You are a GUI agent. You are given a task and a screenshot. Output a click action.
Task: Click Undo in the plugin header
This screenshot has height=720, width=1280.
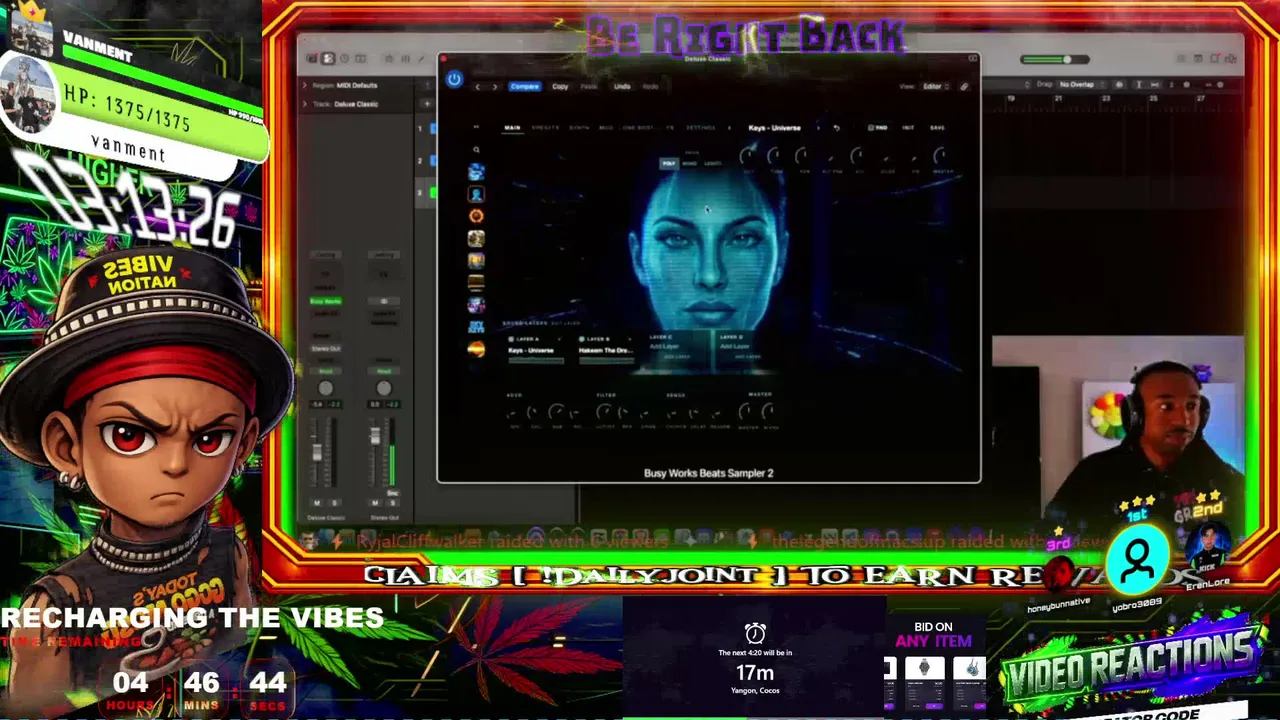click(x=622, y=87)
